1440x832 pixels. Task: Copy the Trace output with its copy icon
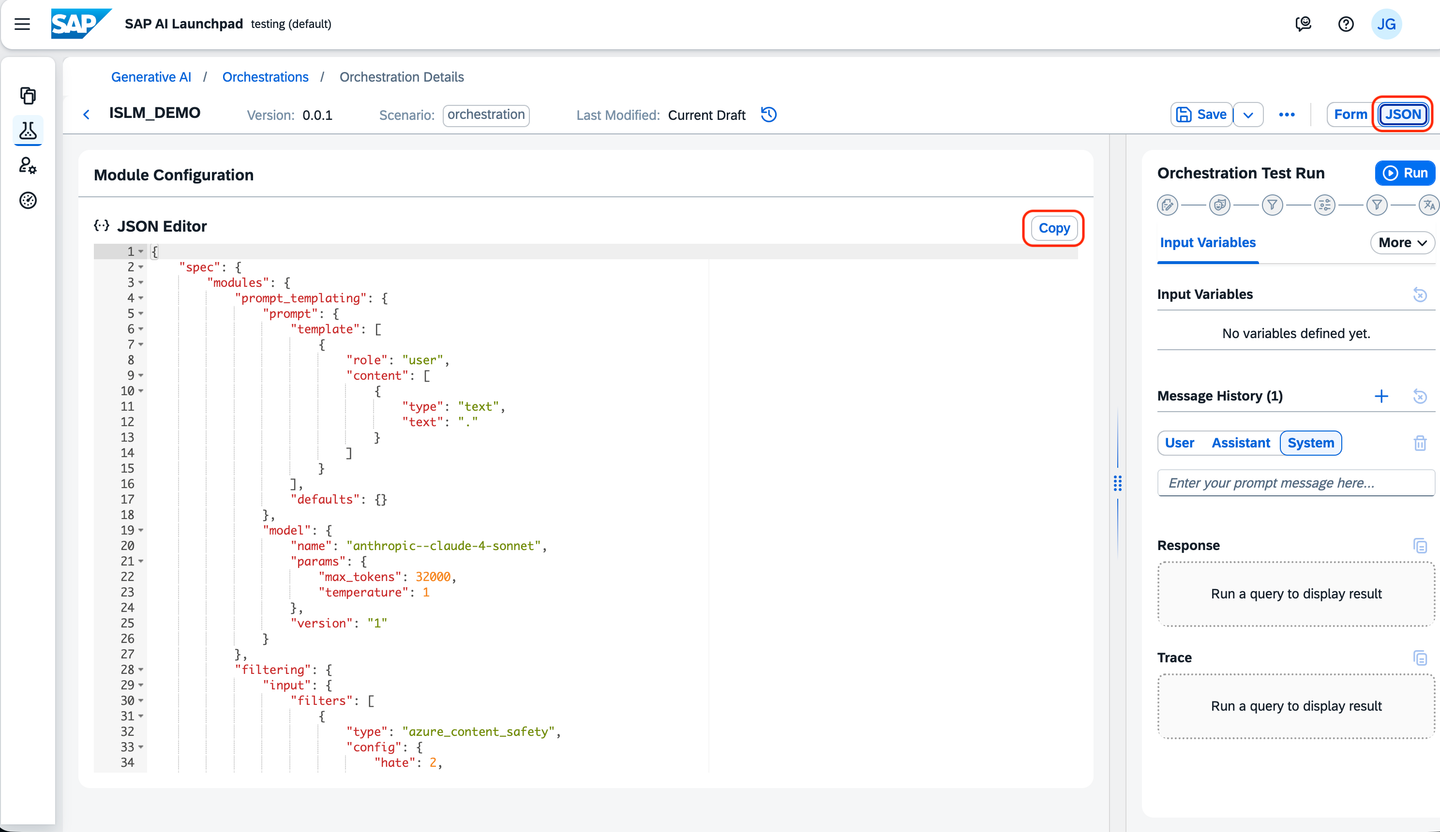(1420, 657)
